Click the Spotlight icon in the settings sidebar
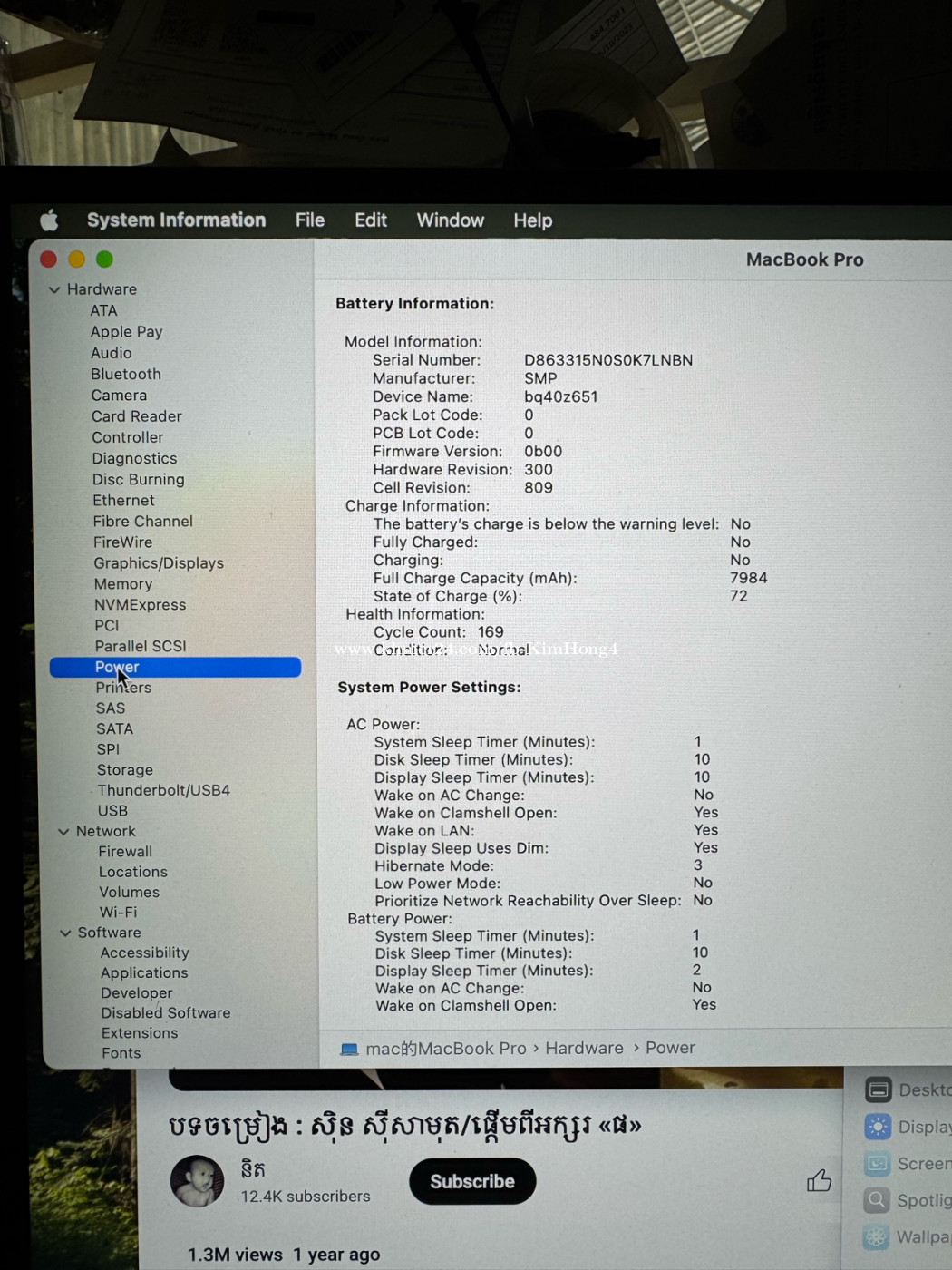This screenshot has width=952, height=1270. tap(877, 1201)
